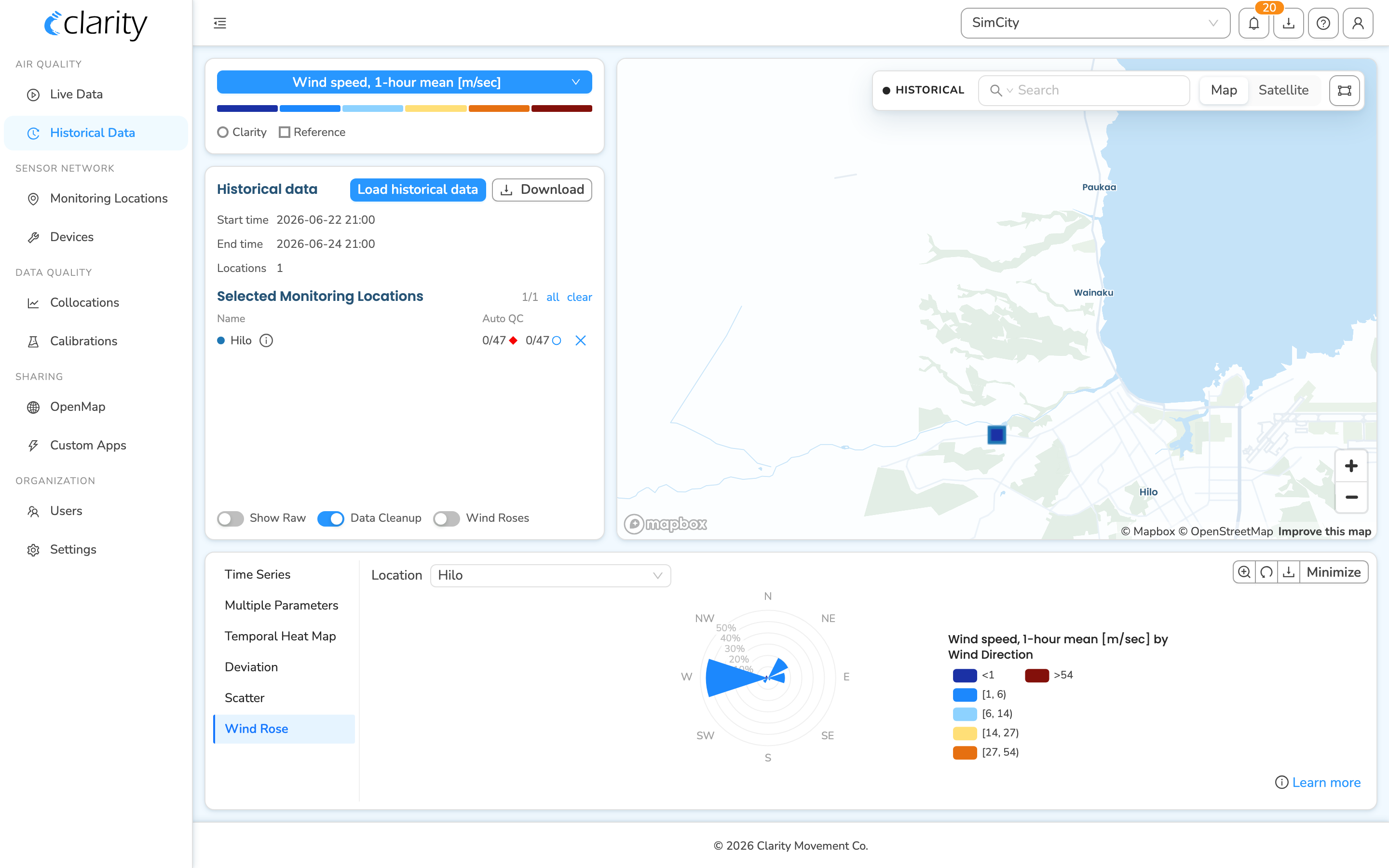Click the yellow color scale segment
Viewport: 1389px width, 868px height.
point(436,108)
